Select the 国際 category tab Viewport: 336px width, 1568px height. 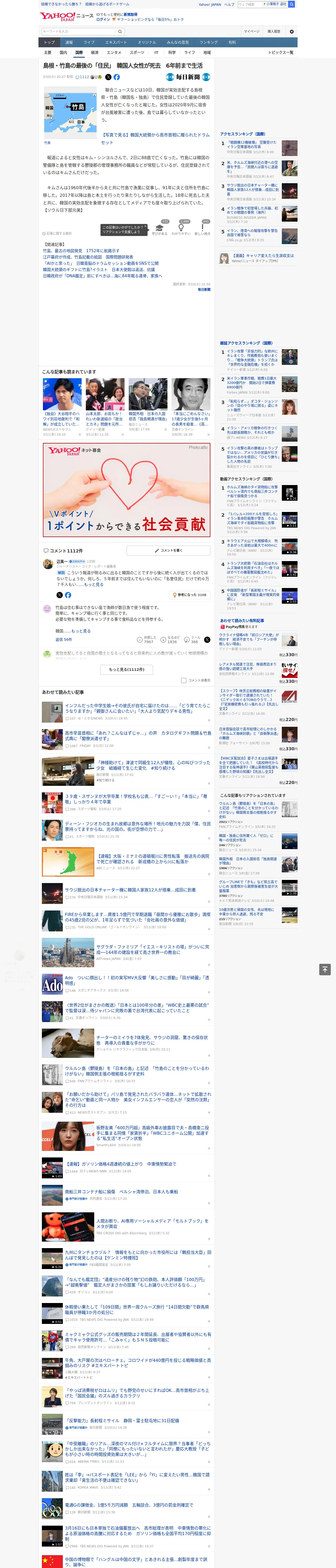click(x=79, y=52)
